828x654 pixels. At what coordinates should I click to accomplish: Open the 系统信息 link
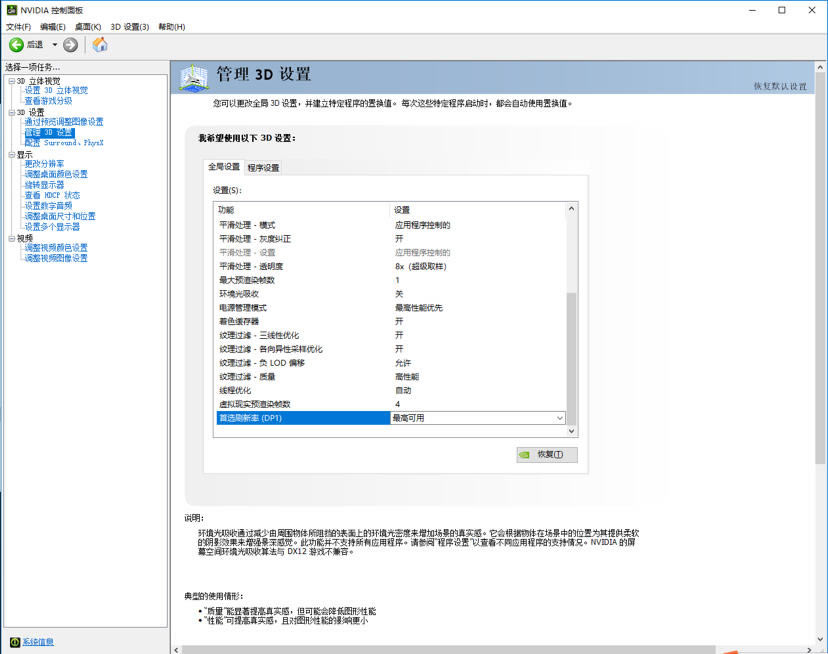tap(38, 642)
